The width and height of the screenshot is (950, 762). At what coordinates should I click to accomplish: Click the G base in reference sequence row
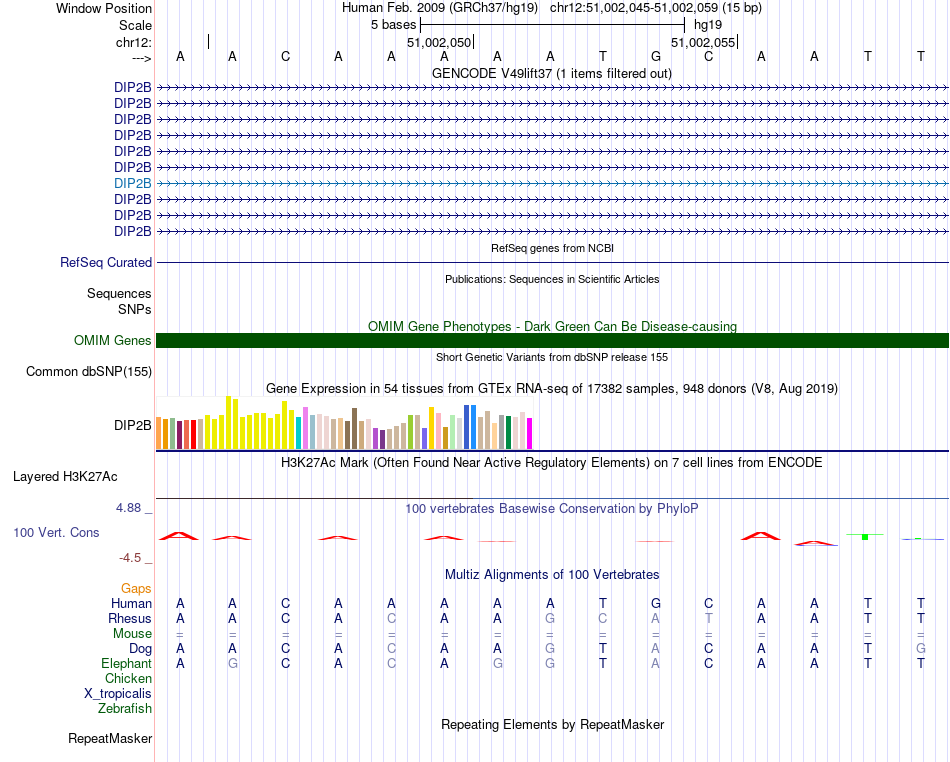(656, 56)
